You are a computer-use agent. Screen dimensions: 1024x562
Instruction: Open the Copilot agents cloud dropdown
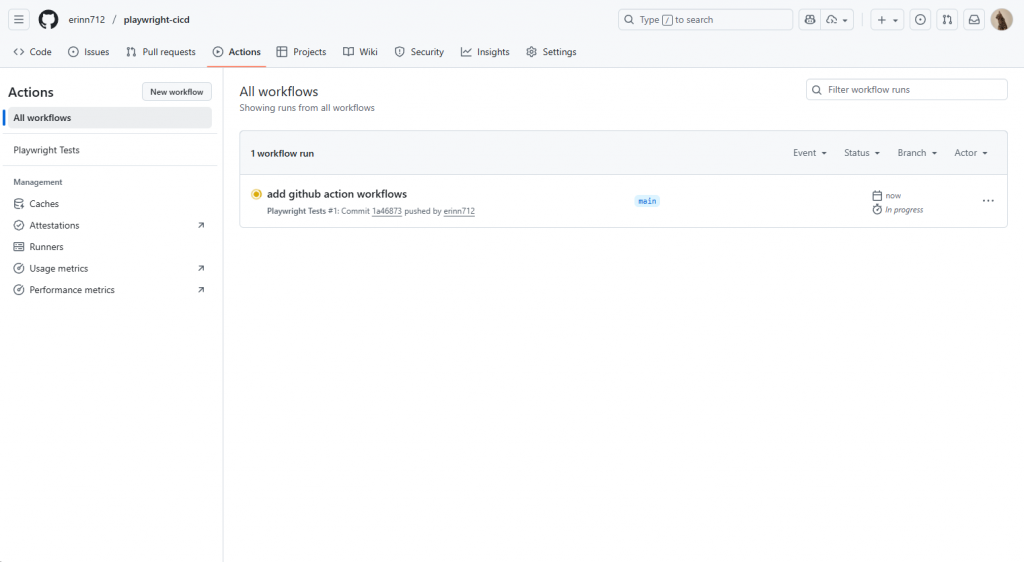coord(837,20)
